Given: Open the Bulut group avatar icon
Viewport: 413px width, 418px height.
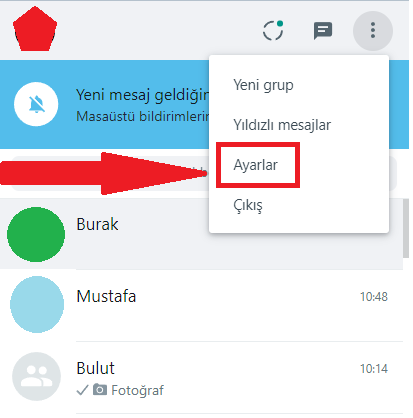Looking at the screenshot, I should pyautogui.click(x=36, y=376).
